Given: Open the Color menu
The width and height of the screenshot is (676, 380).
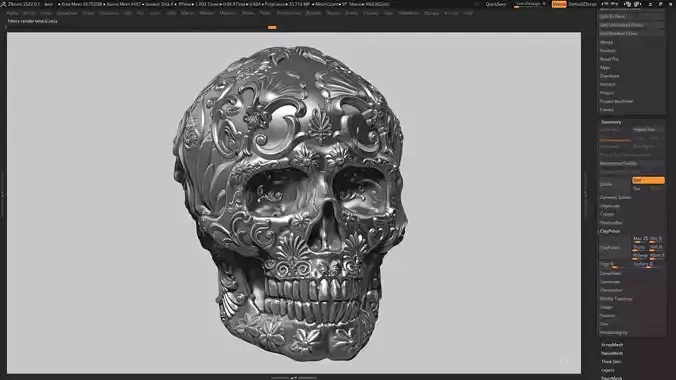Looking at the screenshot, I should [46, 13].
